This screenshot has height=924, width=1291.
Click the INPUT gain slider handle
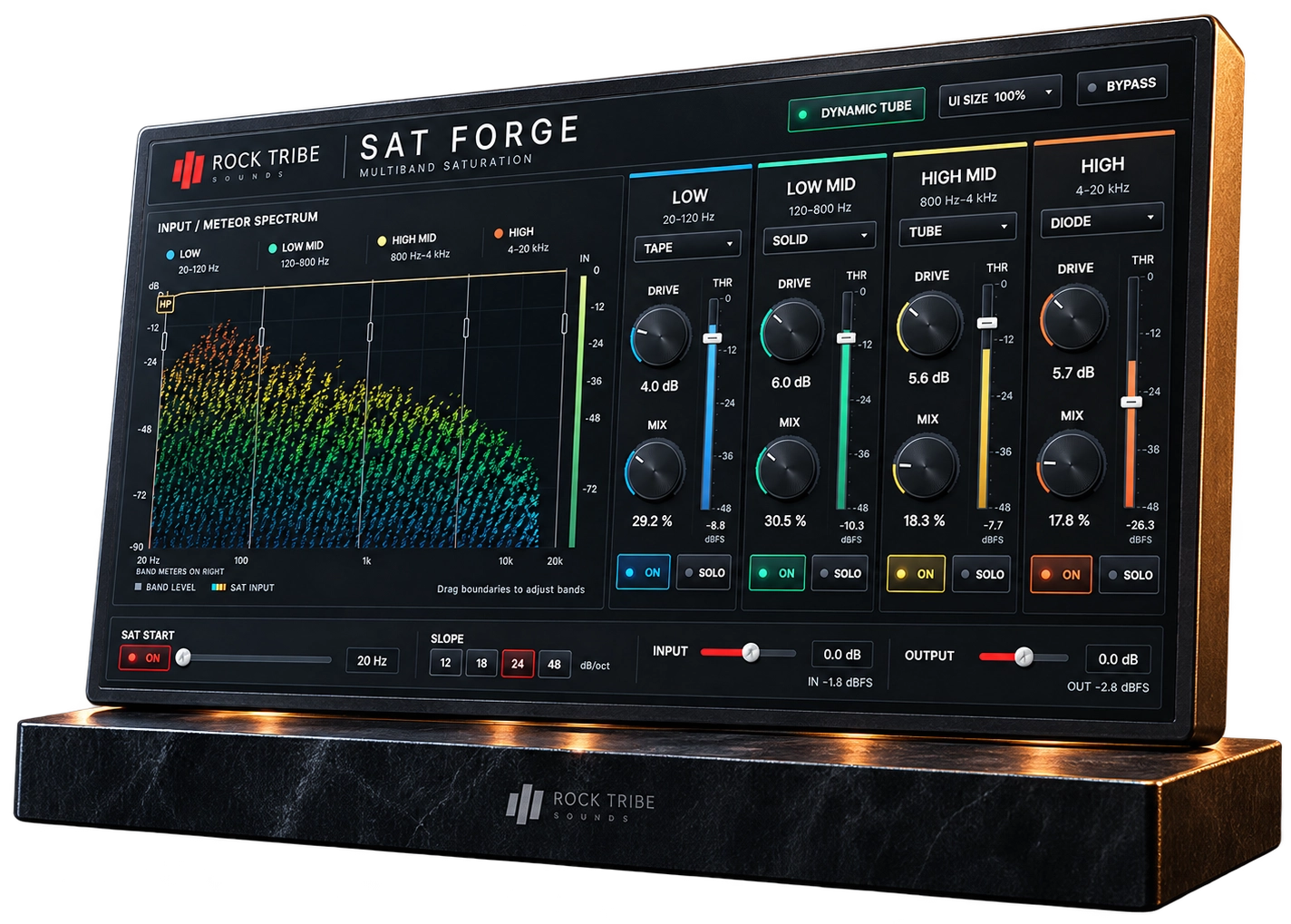[x=751, y=652]
